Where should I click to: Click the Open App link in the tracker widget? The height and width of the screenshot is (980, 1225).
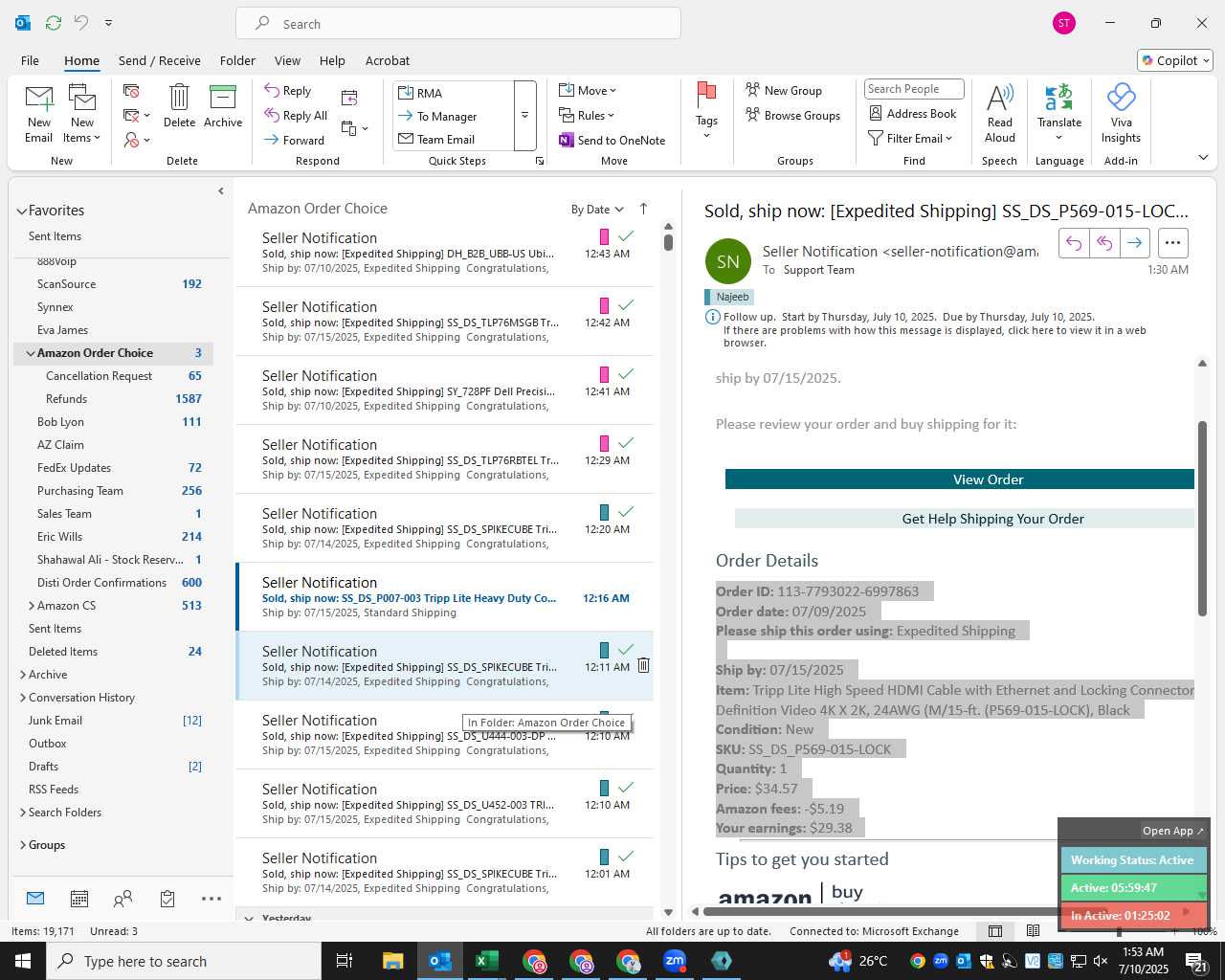pyautogui.click(x=1173, y=831)
